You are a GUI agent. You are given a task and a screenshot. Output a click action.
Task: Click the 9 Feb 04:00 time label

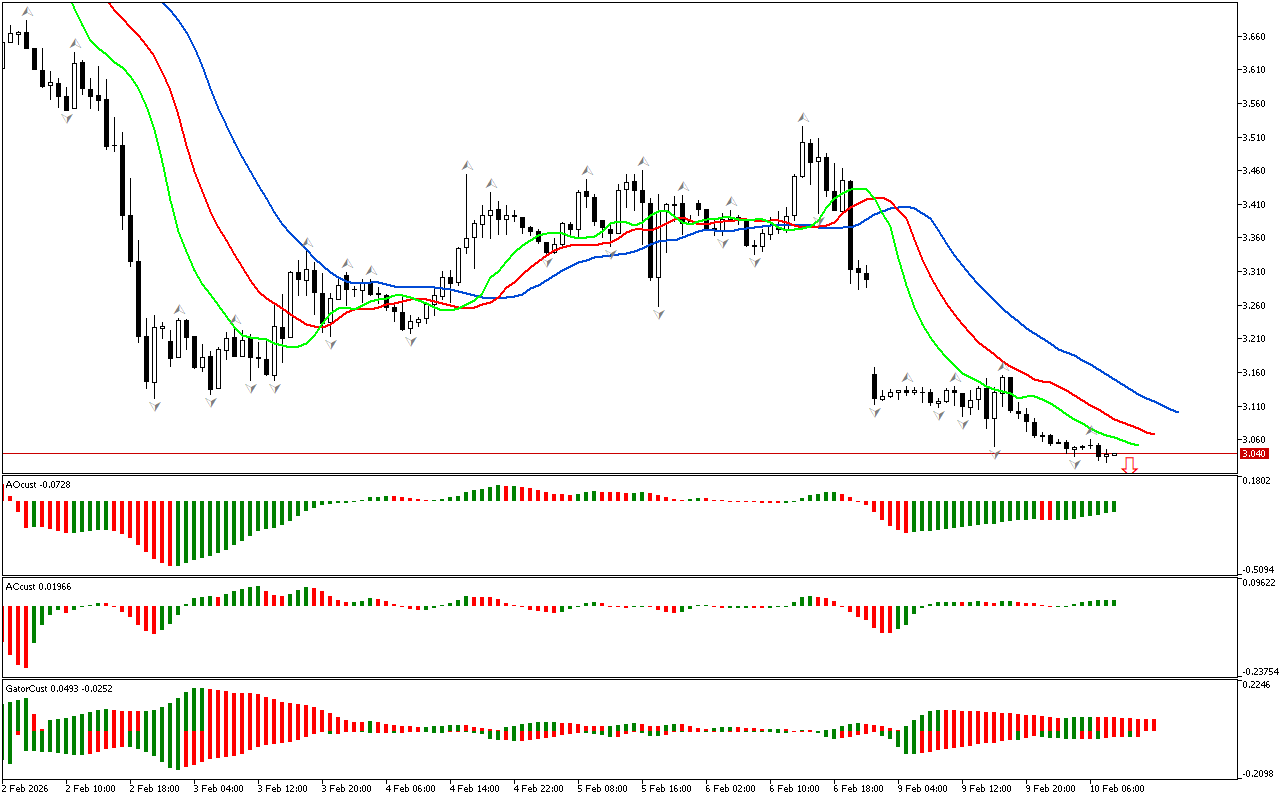pos(922,788)
